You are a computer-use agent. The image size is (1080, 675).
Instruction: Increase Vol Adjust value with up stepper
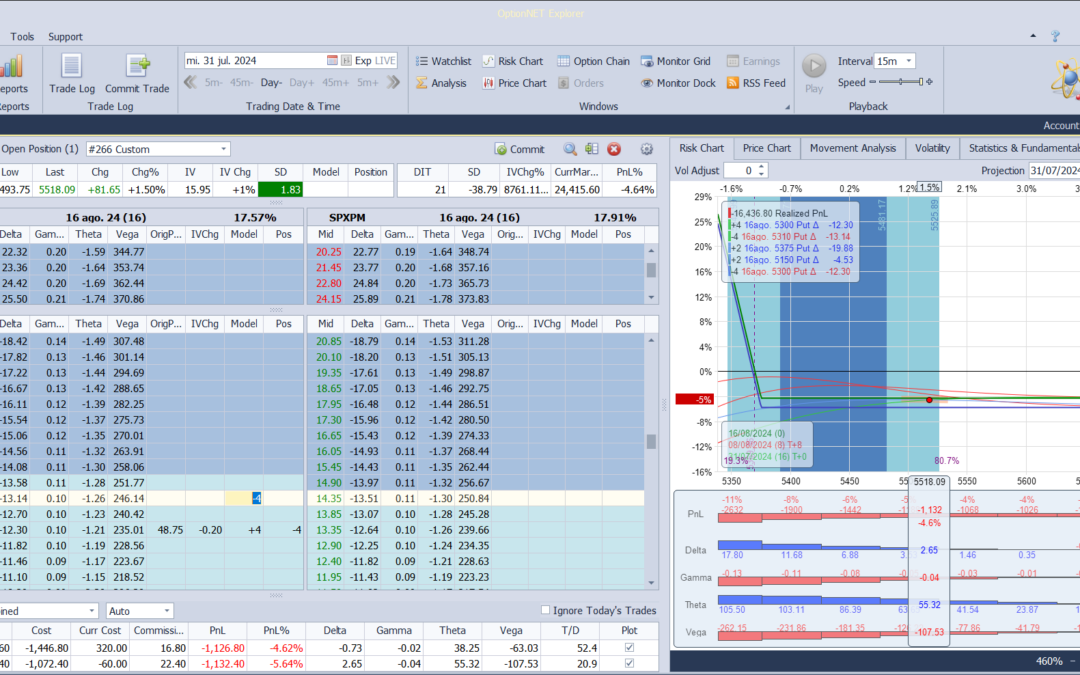tap(761, 167)
